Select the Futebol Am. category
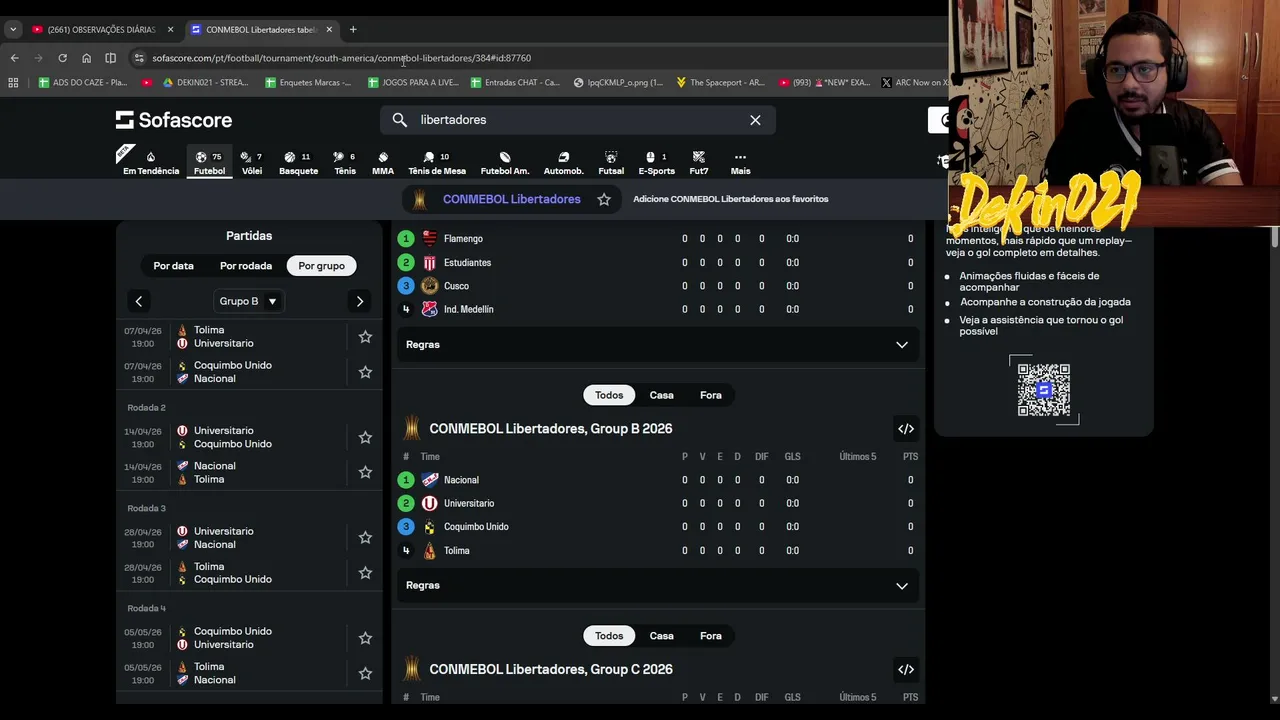 tap(505, 163)
